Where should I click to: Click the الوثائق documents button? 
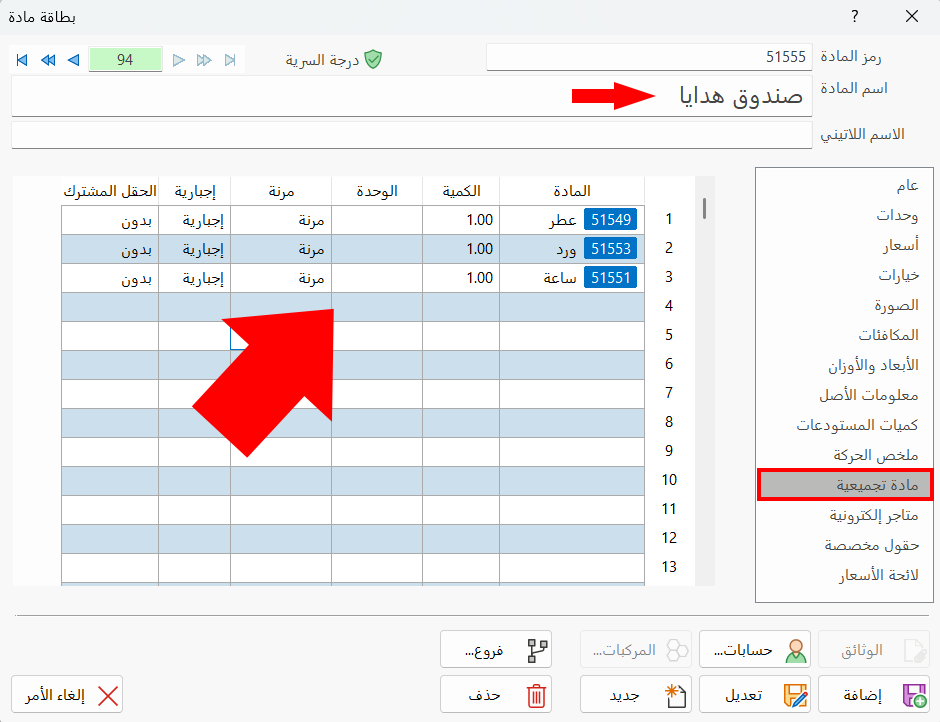tap(874, 649)
